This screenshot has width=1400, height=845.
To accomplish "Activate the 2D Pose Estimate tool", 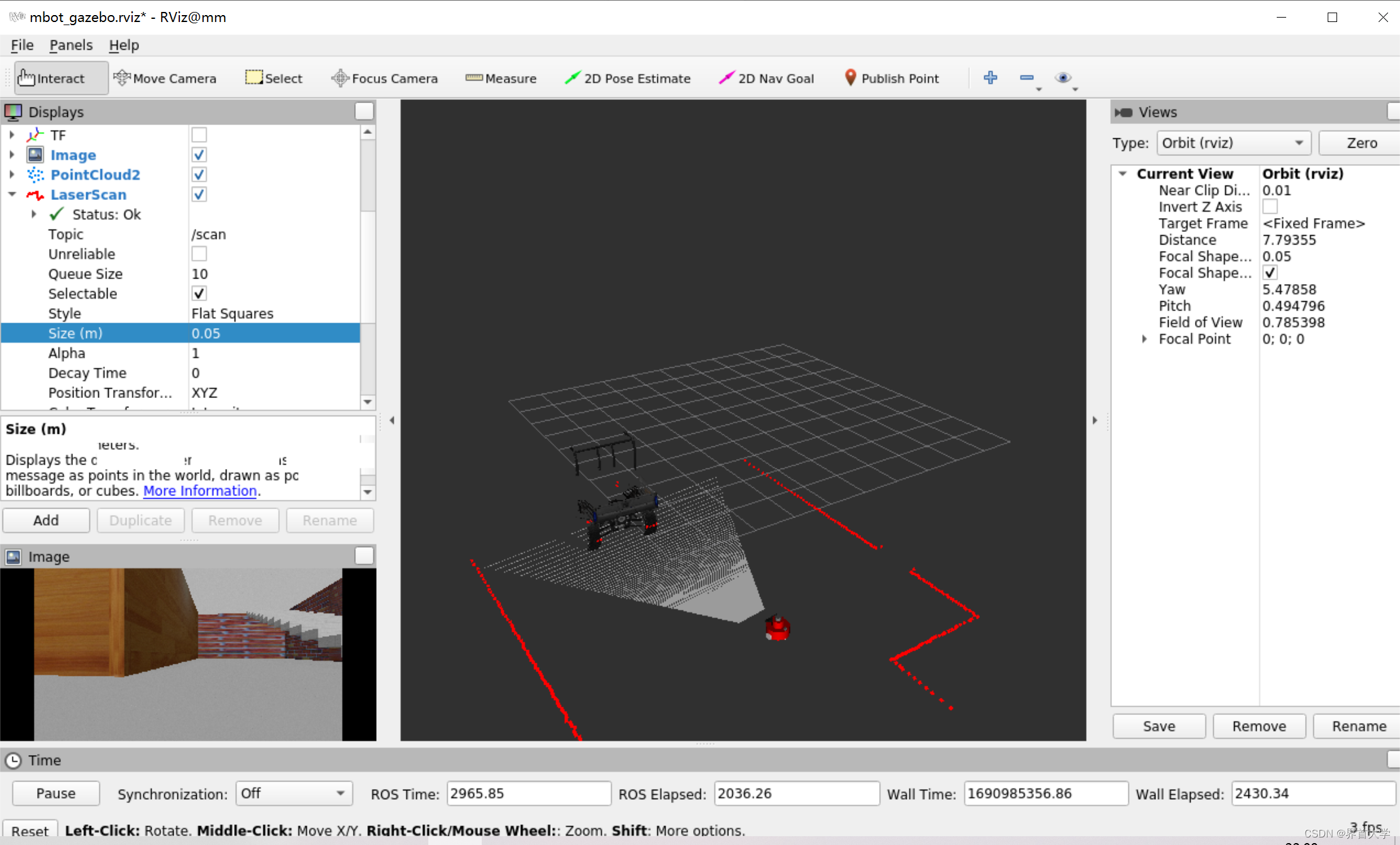I will tap(628, 78).
